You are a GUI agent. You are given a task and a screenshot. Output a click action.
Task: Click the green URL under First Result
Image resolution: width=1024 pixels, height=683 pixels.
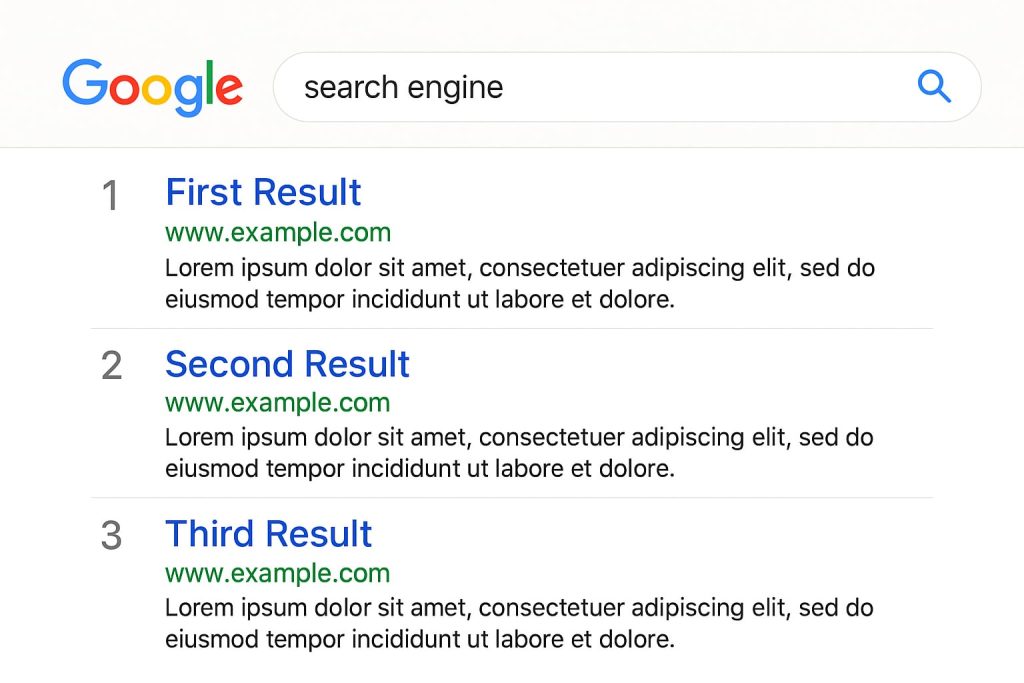tap(278, 233)
